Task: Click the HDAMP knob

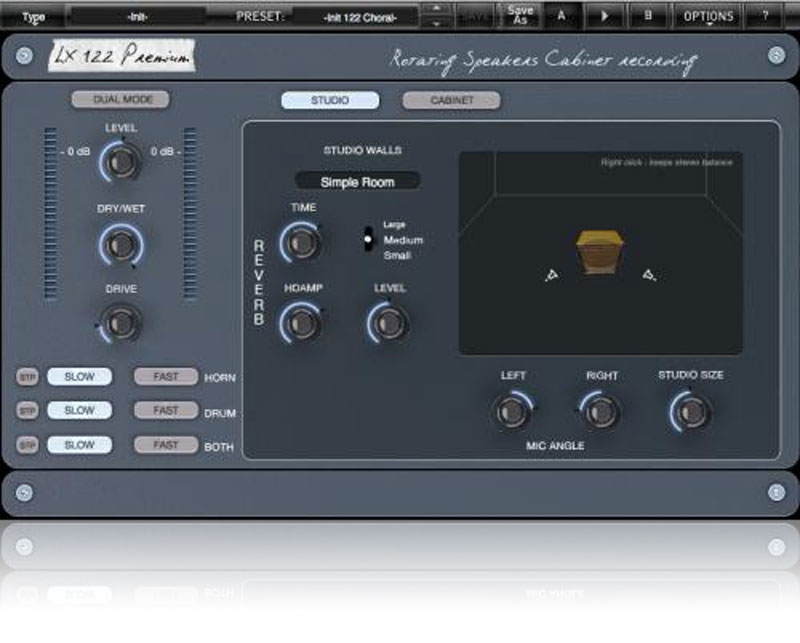Action: (x=301, y=322)
